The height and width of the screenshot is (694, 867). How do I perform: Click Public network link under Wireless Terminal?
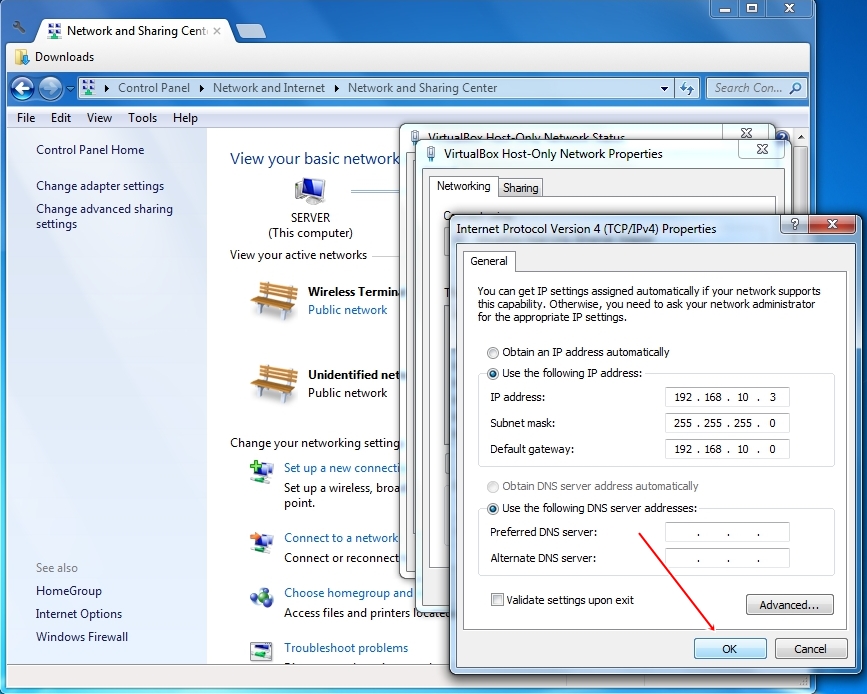(347, 310)
